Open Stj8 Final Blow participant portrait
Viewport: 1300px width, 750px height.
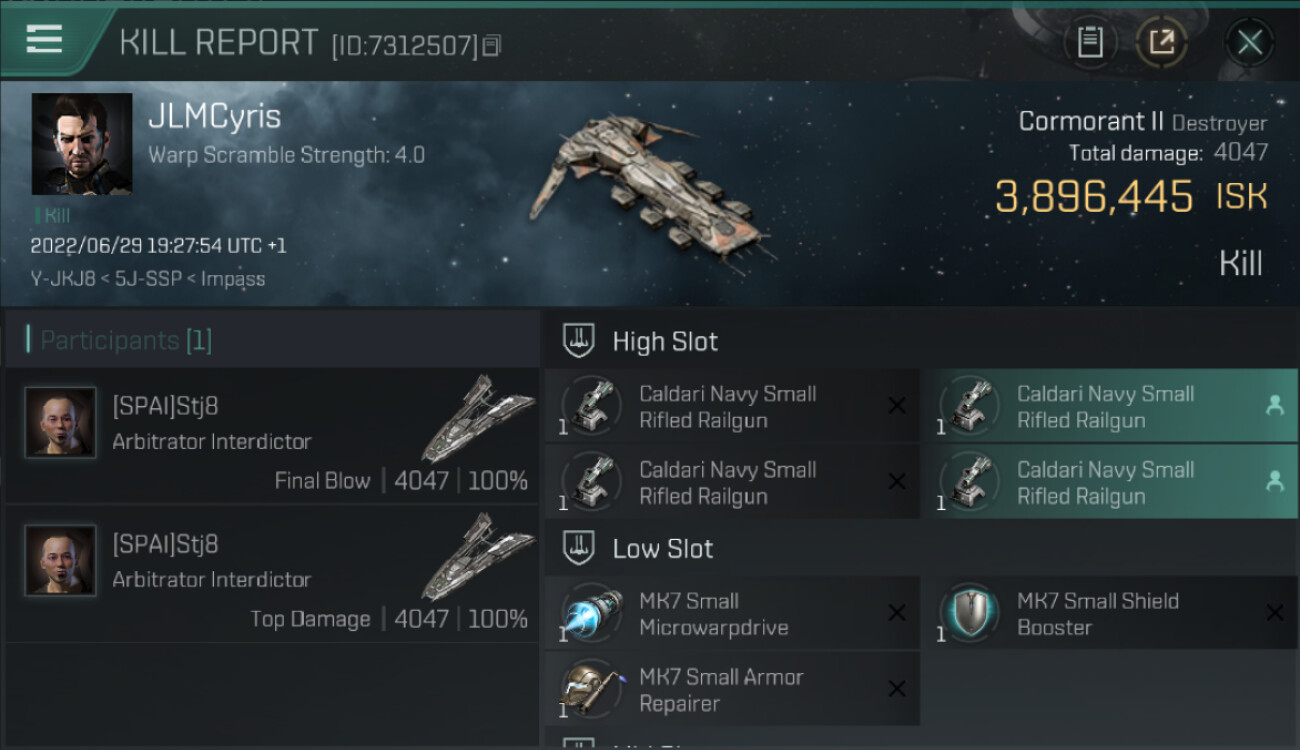[60, 423]
